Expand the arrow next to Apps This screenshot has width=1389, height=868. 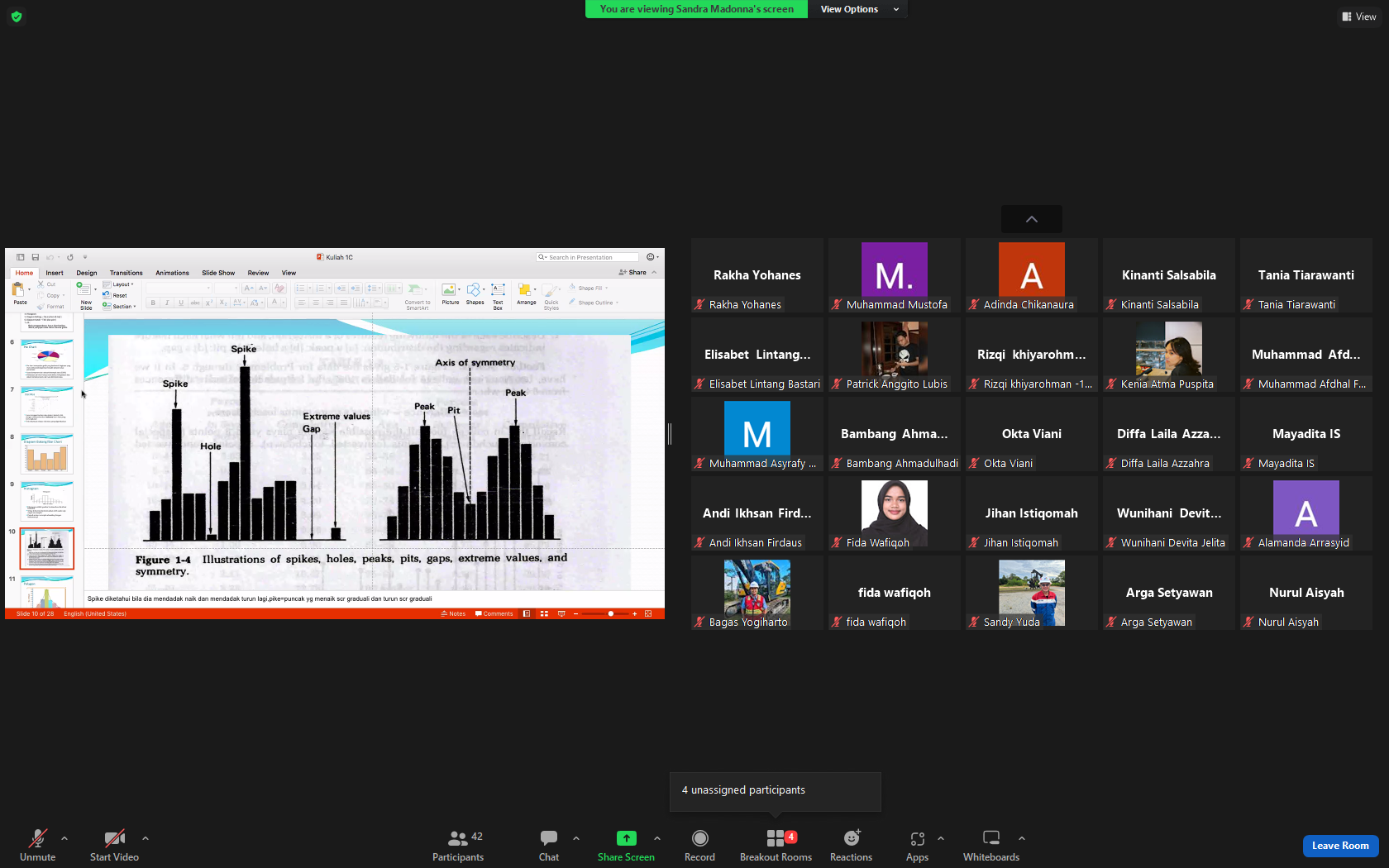[941, 838]
